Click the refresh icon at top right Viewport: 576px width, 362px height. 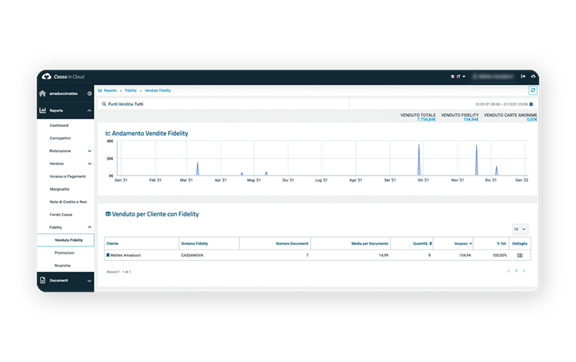(x=533, y=90)
